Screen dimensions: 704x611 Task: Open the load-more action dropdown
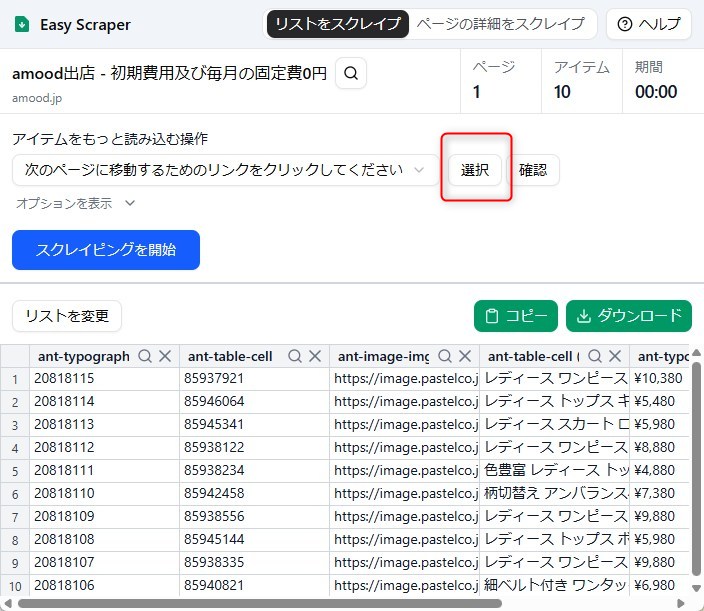click(225, 170)
